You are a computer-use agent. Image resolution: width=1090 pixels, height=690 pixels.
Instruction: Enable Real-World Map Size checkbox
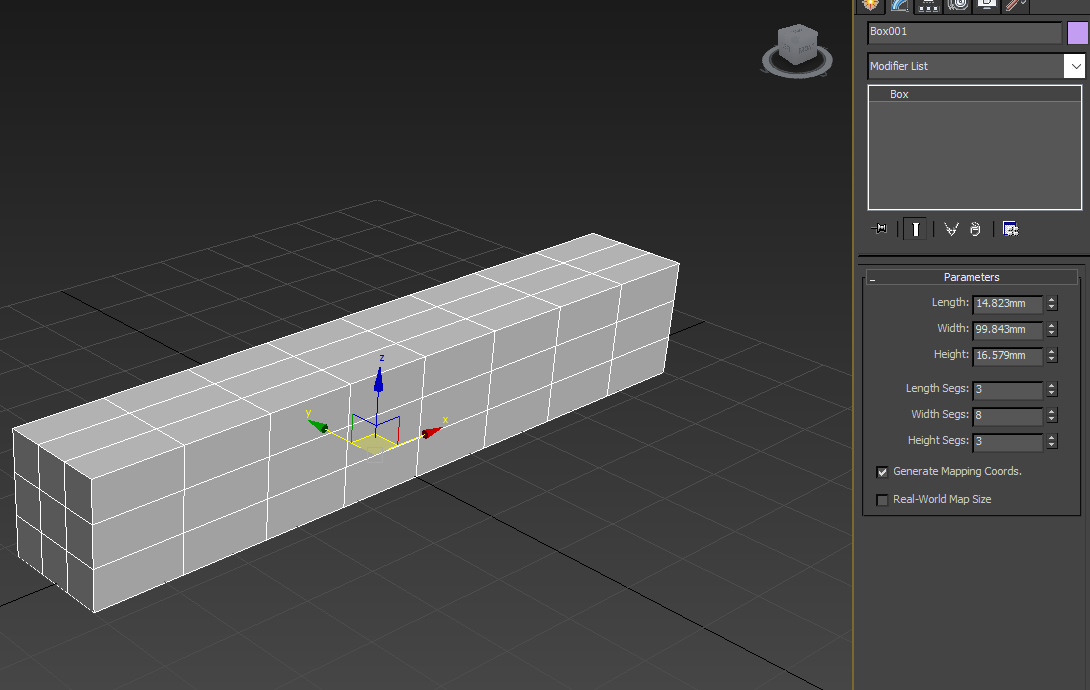(882, 500)
